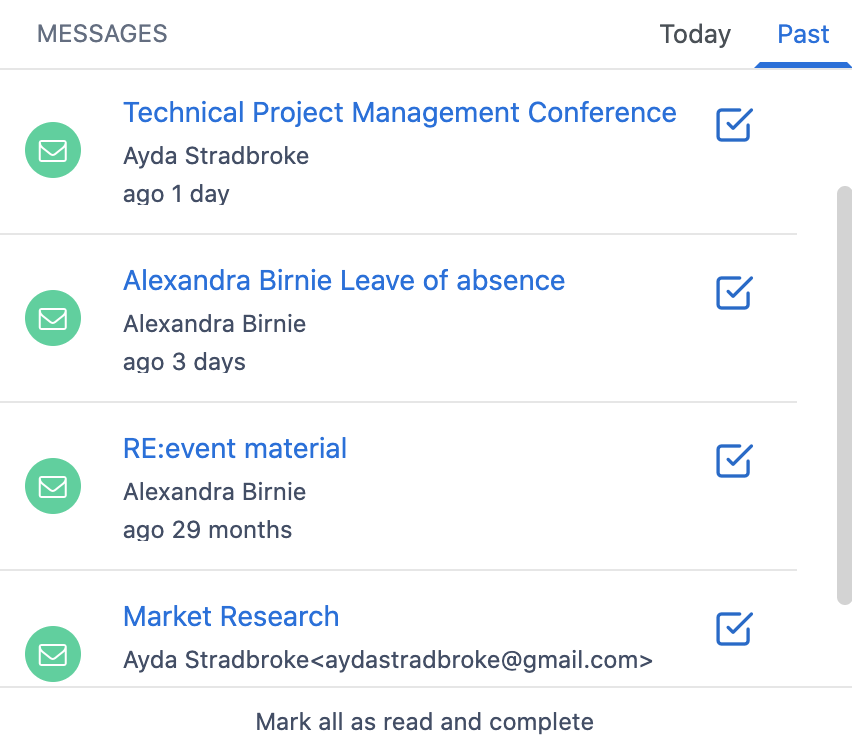Mark the Market Research message complete
852x750 pixels.
click(x=734, y=629)
